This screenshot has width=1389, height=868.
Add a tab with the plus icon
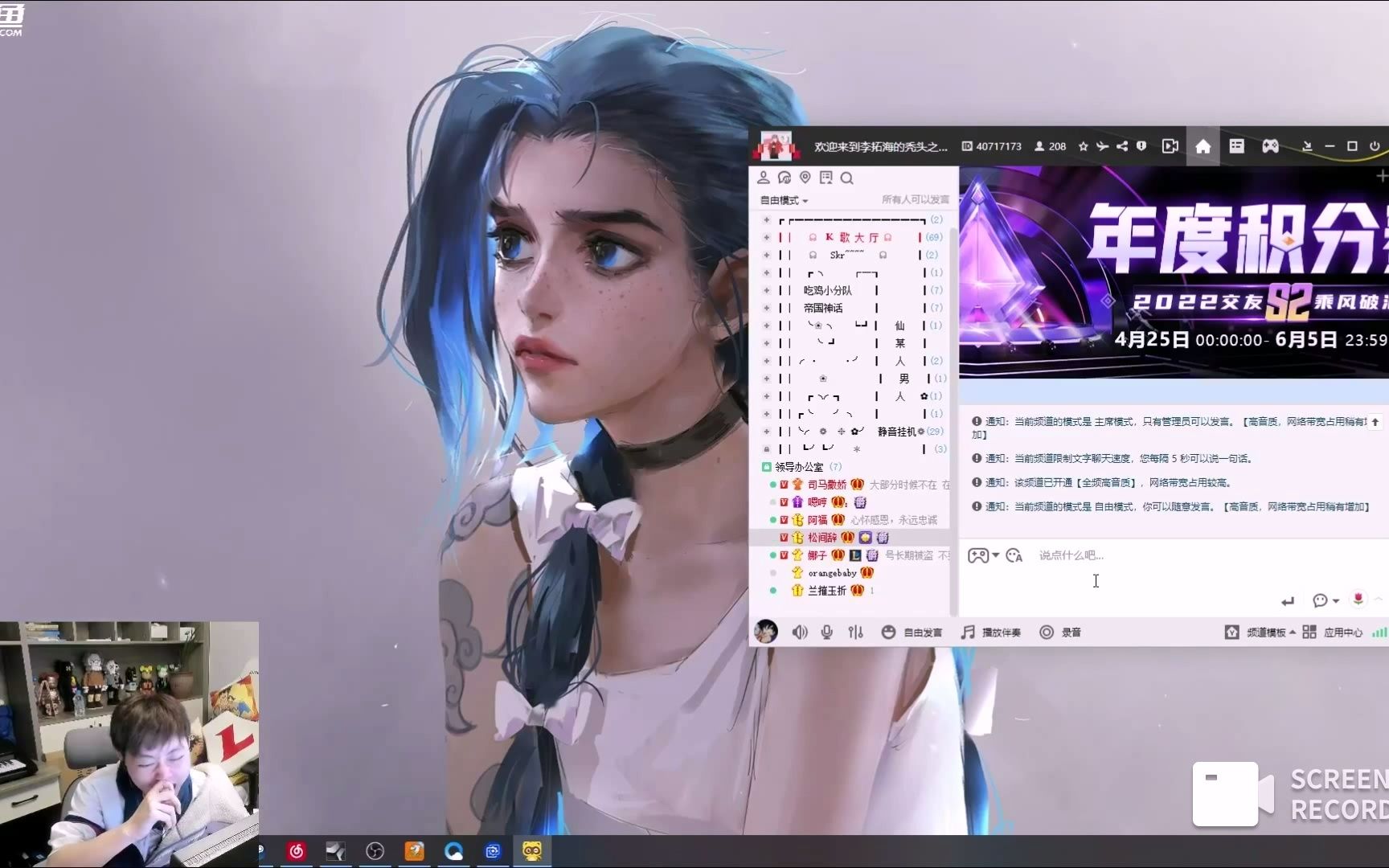coord(1382,175)
